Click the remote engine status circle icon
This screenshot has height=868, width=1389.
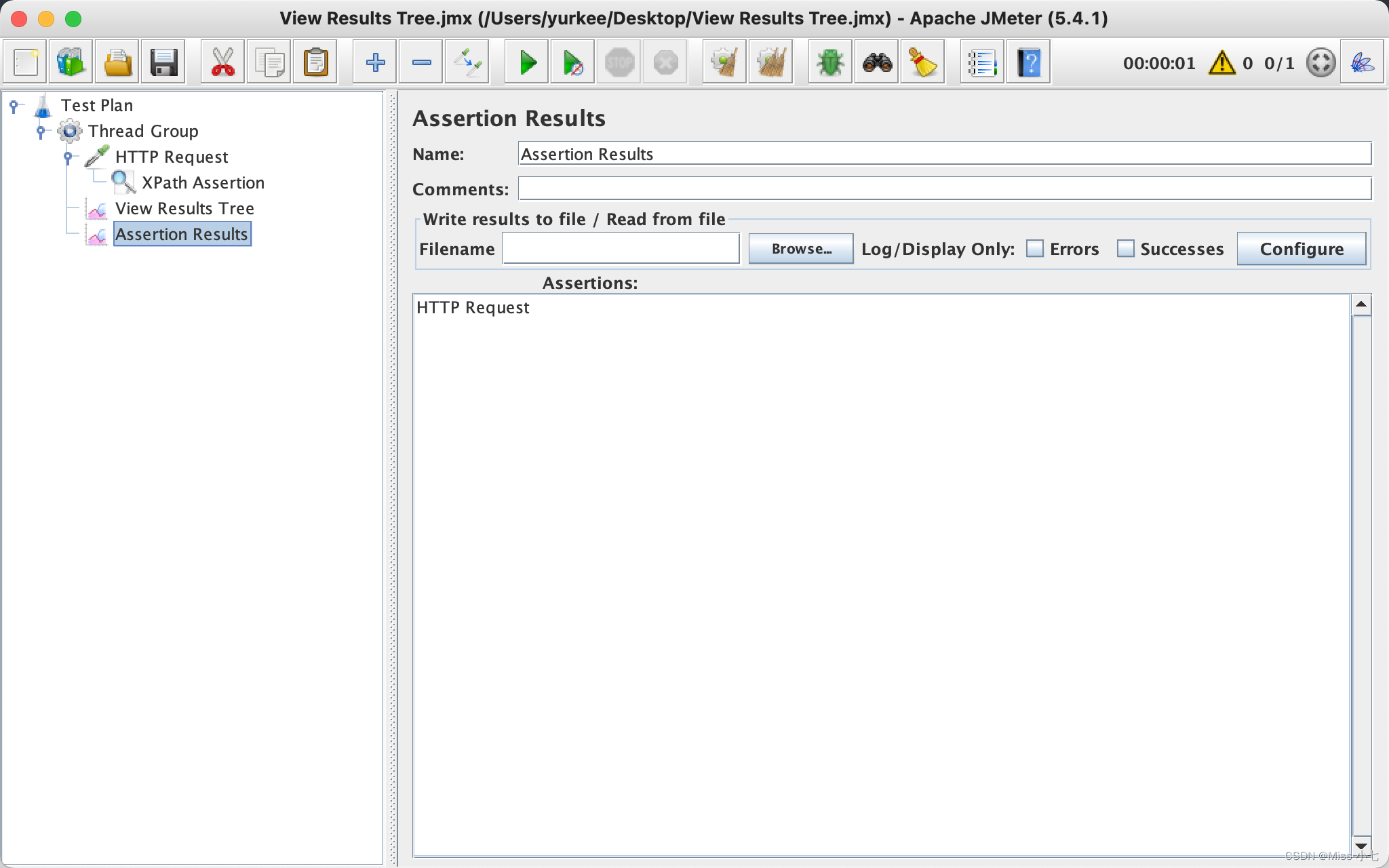click(1320, 63)
